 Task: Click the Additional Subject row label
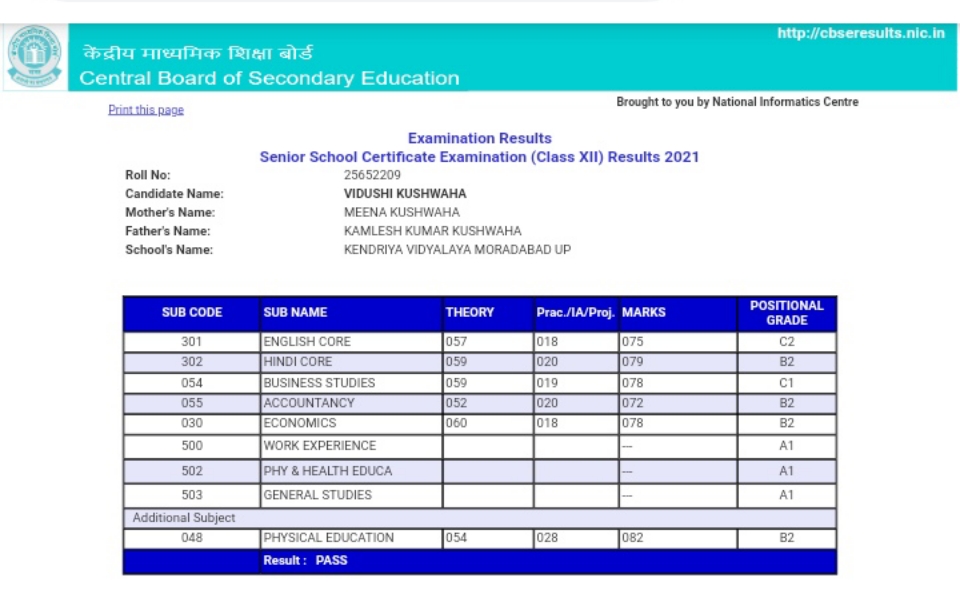[184, 518]
